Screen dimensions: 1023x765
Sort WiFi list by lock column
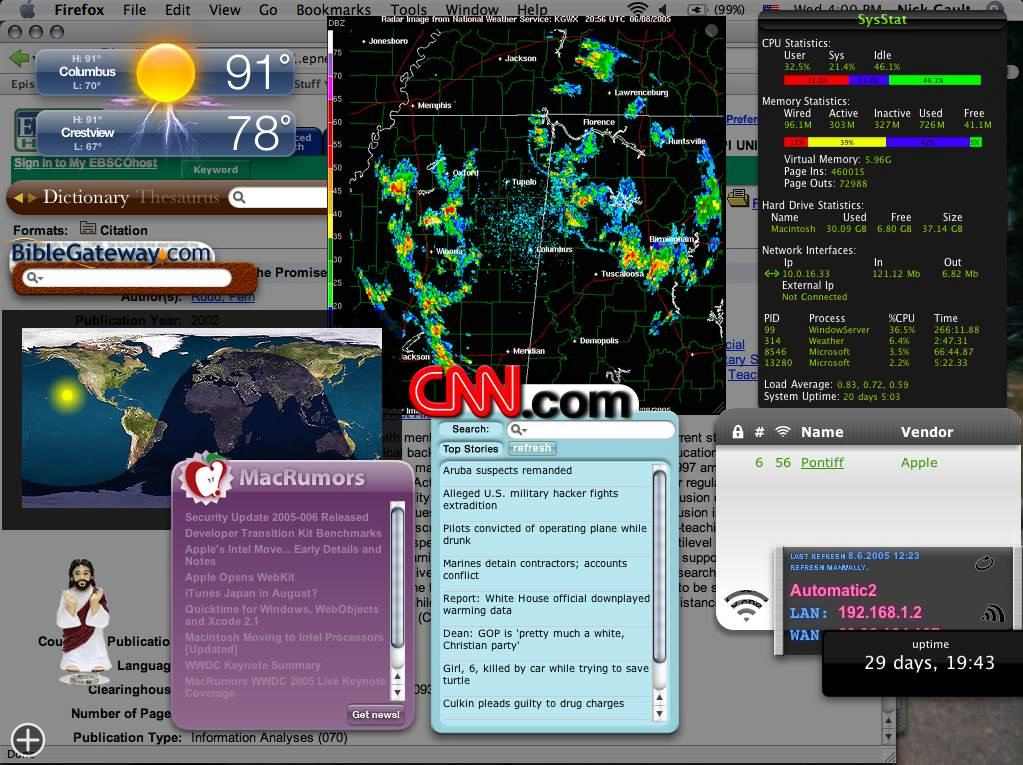pos(737,432)
